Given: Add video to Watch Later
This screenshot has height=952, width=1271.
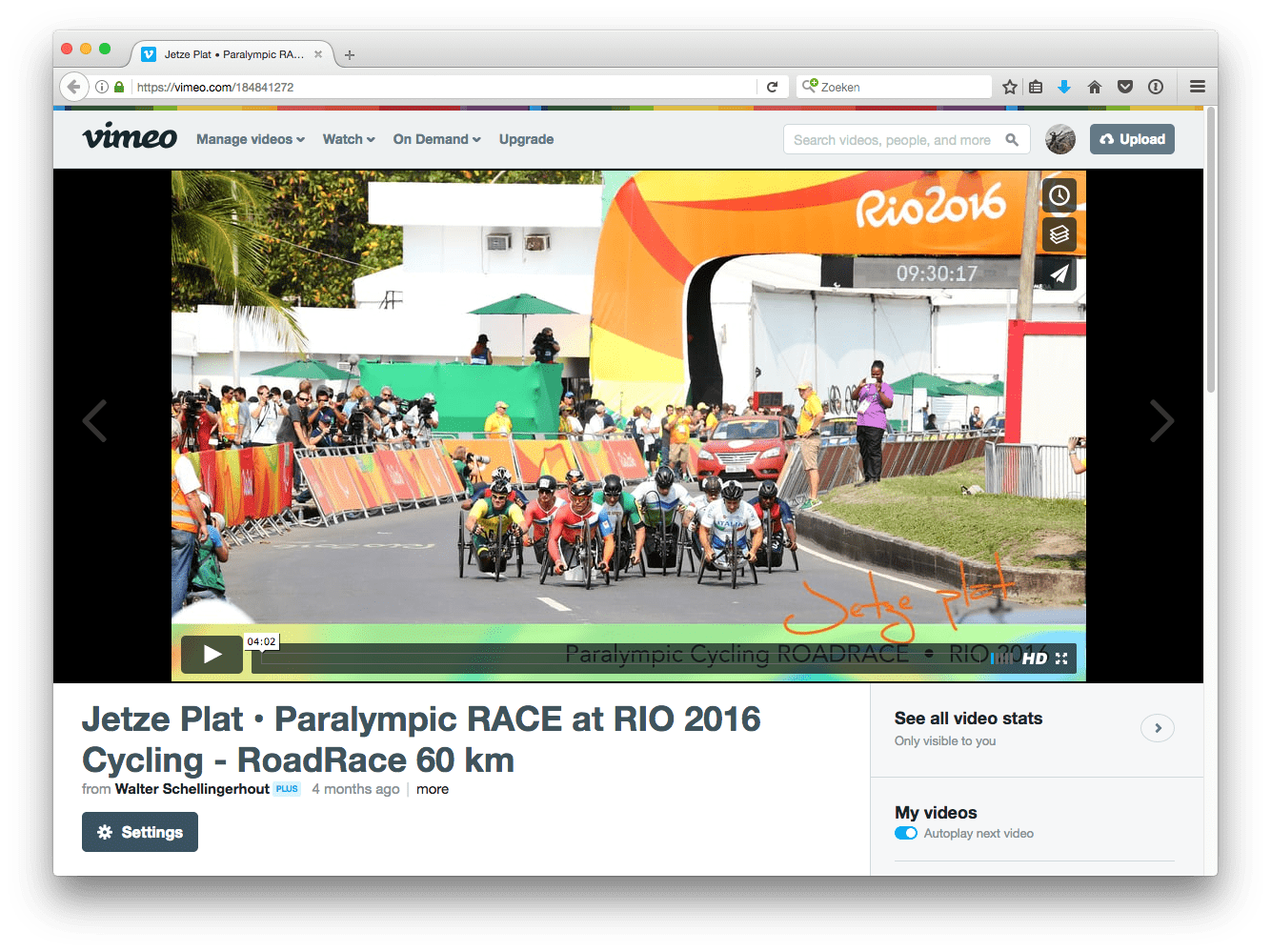Looking at the screenshot, I should tap(1059, 195).
